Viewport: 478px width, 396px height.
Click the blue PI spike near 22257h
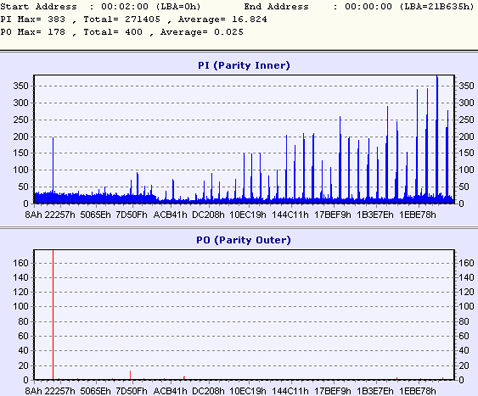tap(53, 170)
